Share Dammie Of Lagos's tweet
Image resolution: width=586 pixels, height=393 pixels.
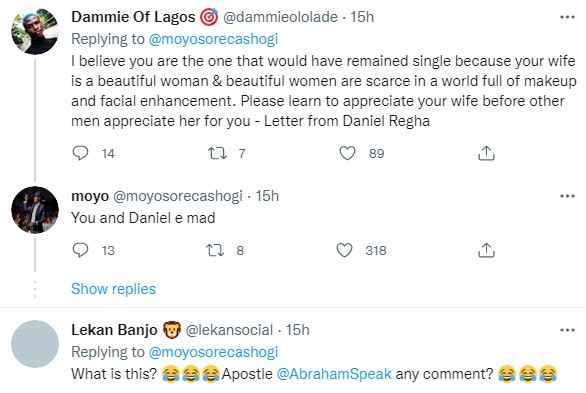click(x=486, y=153)
